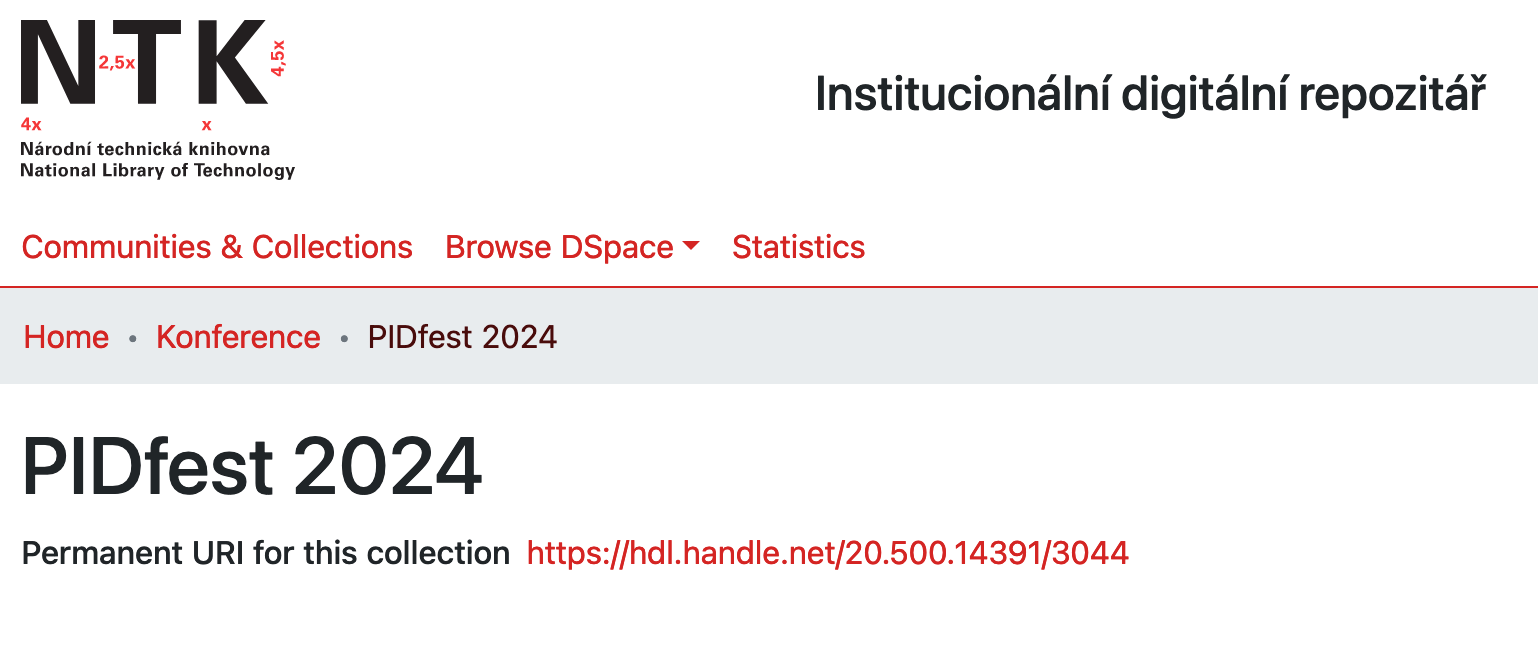Click the Národní technická knihovna text

point(145,149)
